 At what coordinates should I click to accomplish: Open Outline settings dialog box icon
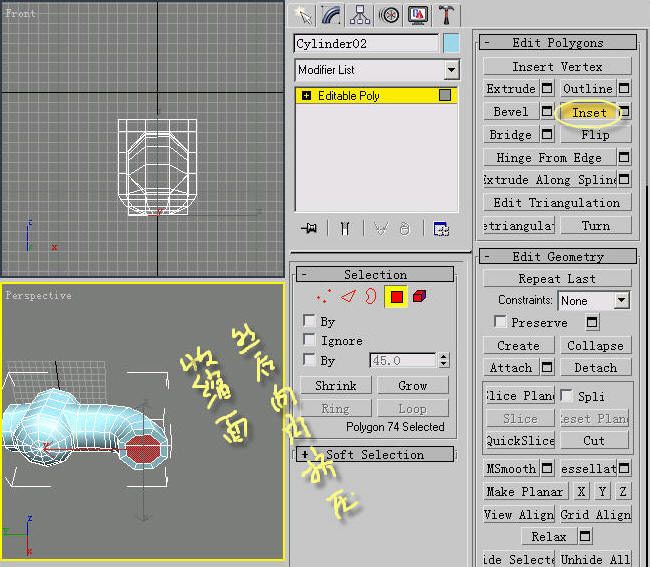(x=624, y=88)
